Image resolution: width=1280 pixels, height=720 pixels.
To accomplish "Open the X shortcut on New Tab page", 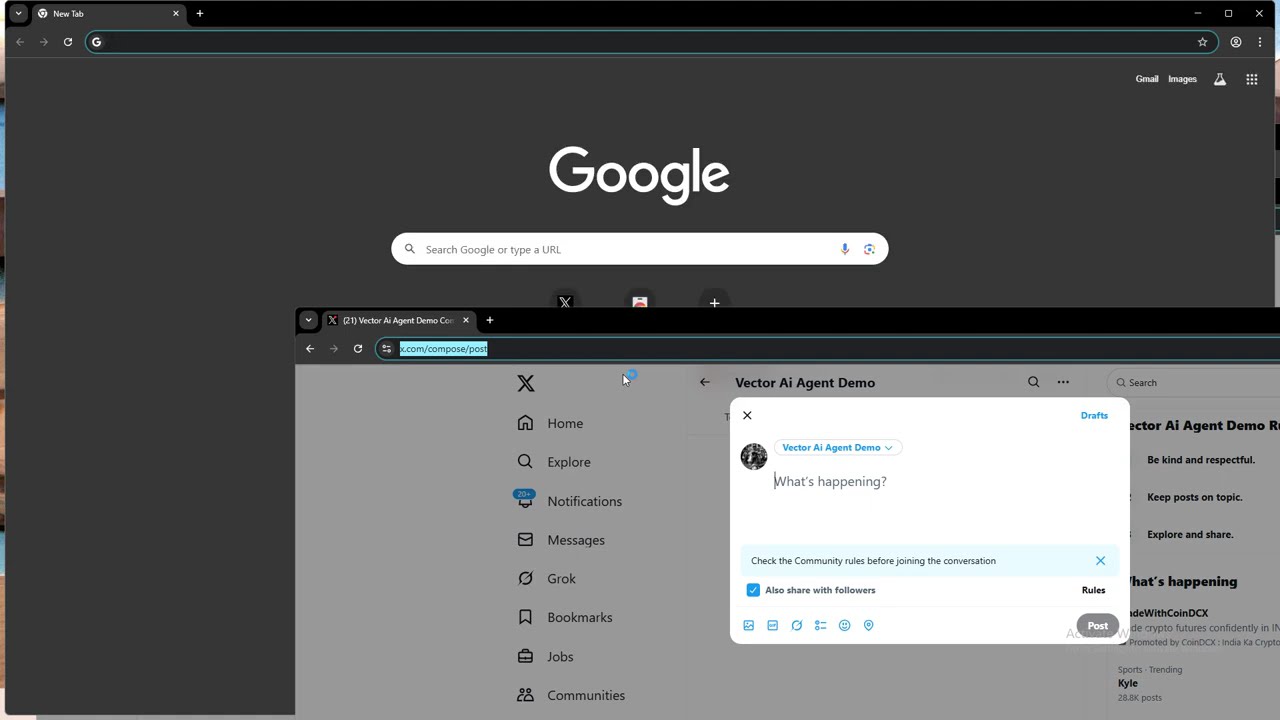I will [565, 302].
